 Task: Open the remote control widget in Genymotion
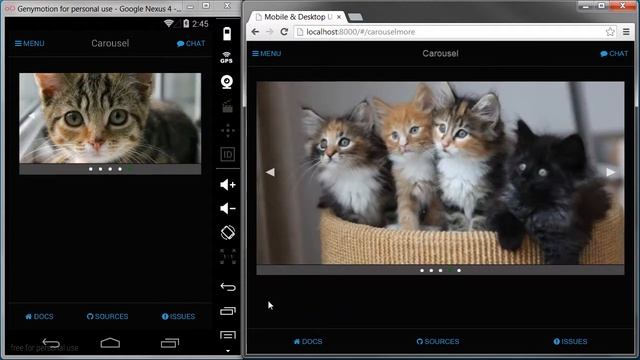point(228,131)
